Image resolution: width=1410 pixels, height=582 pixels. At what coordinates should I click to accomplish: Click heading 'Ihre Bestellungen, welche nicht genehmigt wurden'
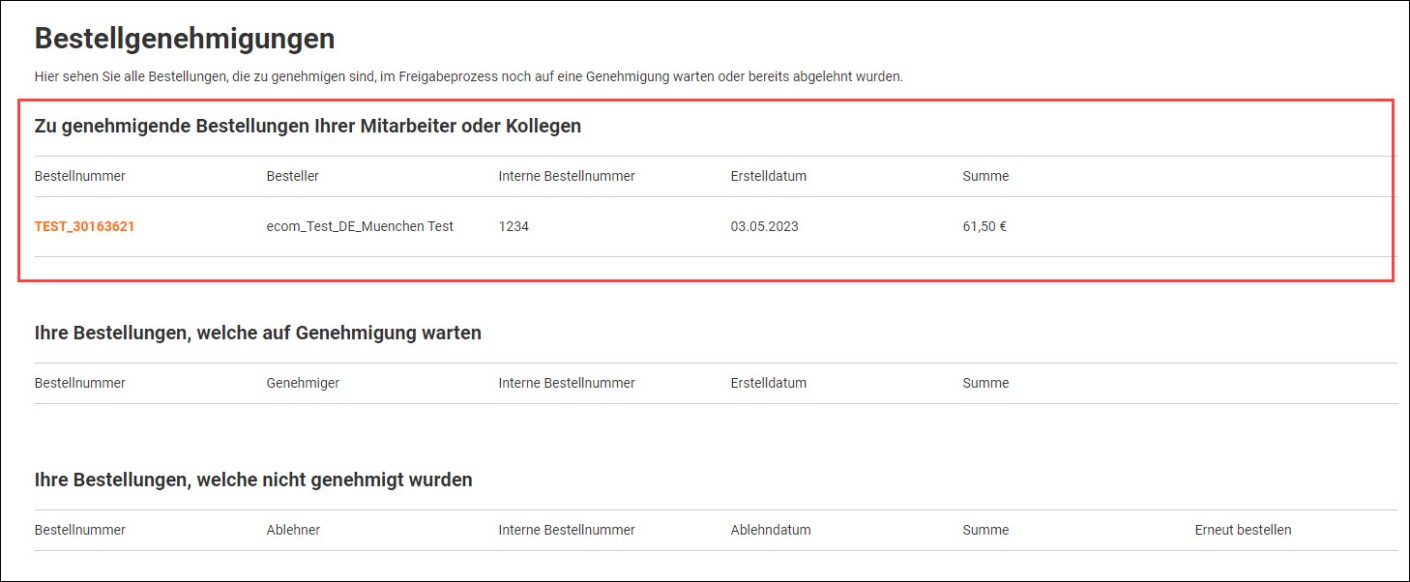(253, 480)
